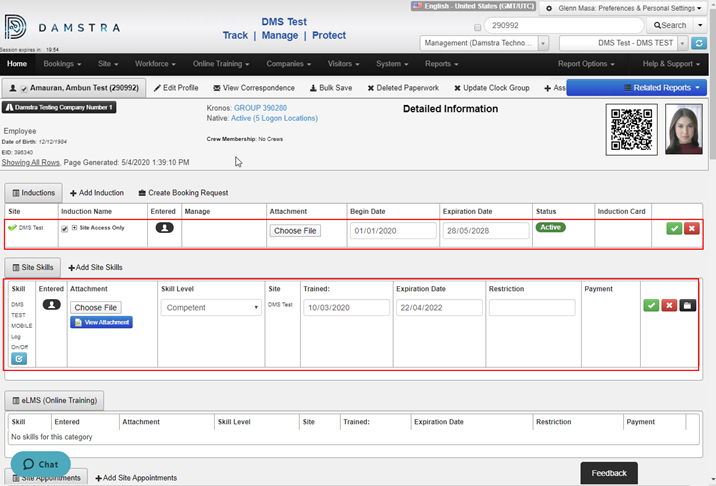Open Active (5 Logon Locations) link
716x486 pixels.
(274, 118)
